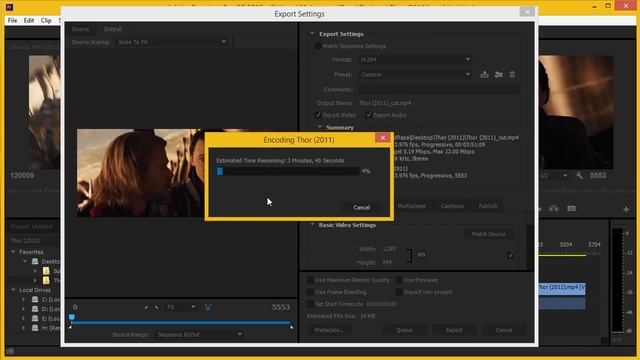Click the status icon in bottom-left corner
The width and height of the screenshot is (640, 360).
[x=10, y=351]
